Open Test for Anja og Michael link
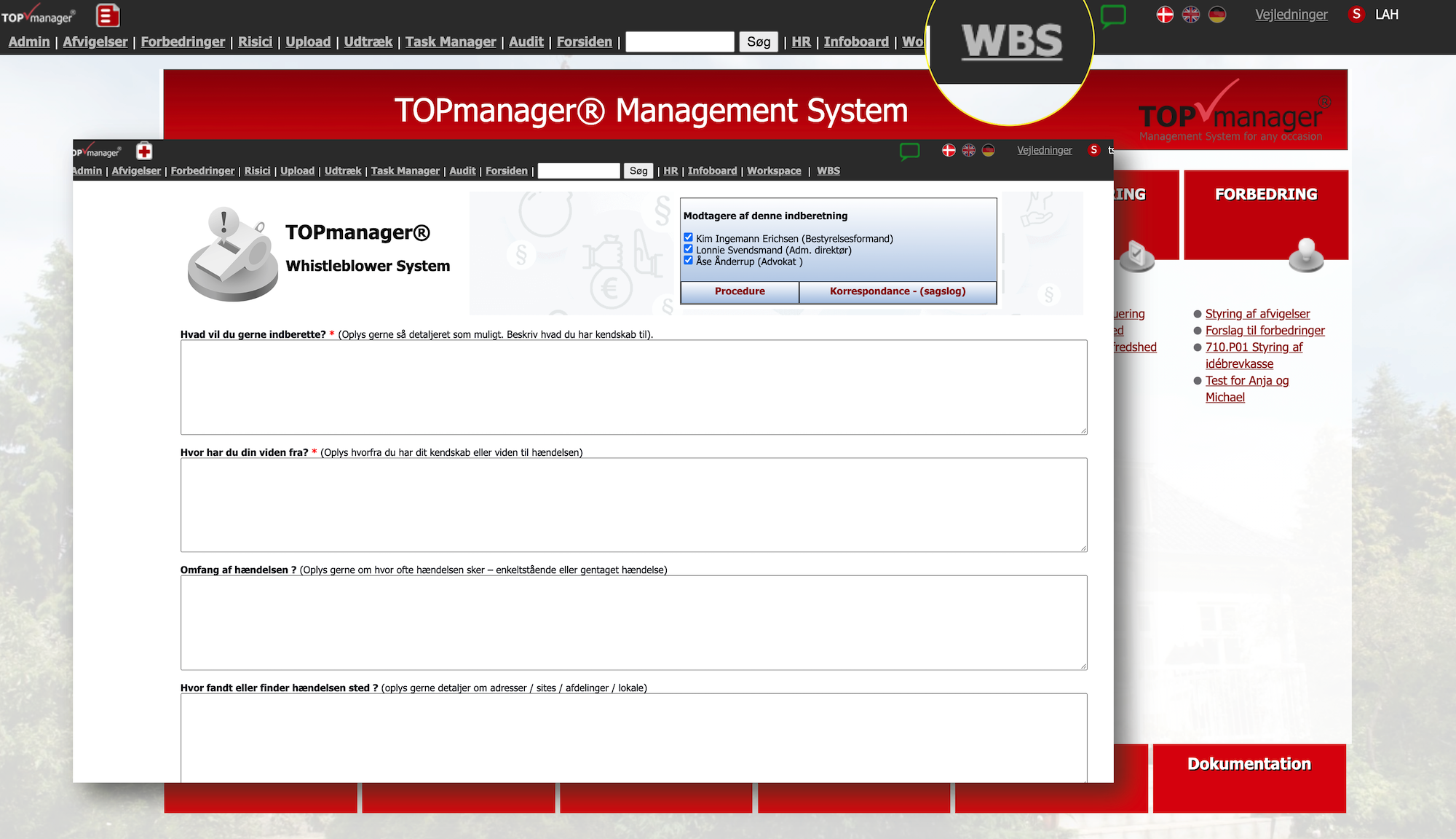The image size is (1456, 839). pos(1247,389)
